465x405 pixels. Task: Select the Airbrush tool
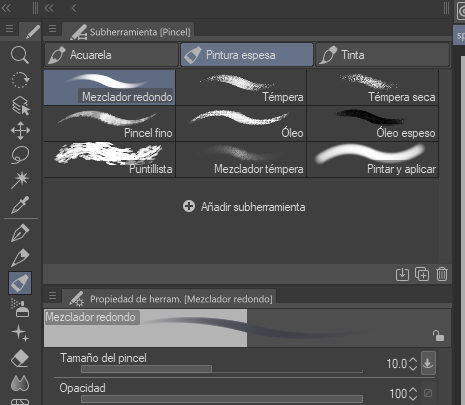(20, 308)
